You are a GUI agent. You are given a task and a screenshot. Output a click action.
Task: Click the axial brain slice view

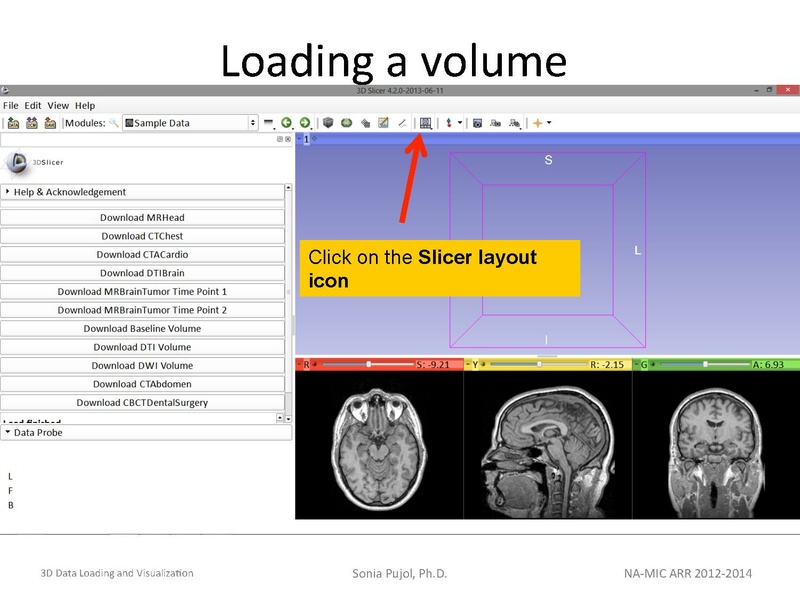pyautogui.click(x=379, y=445)
